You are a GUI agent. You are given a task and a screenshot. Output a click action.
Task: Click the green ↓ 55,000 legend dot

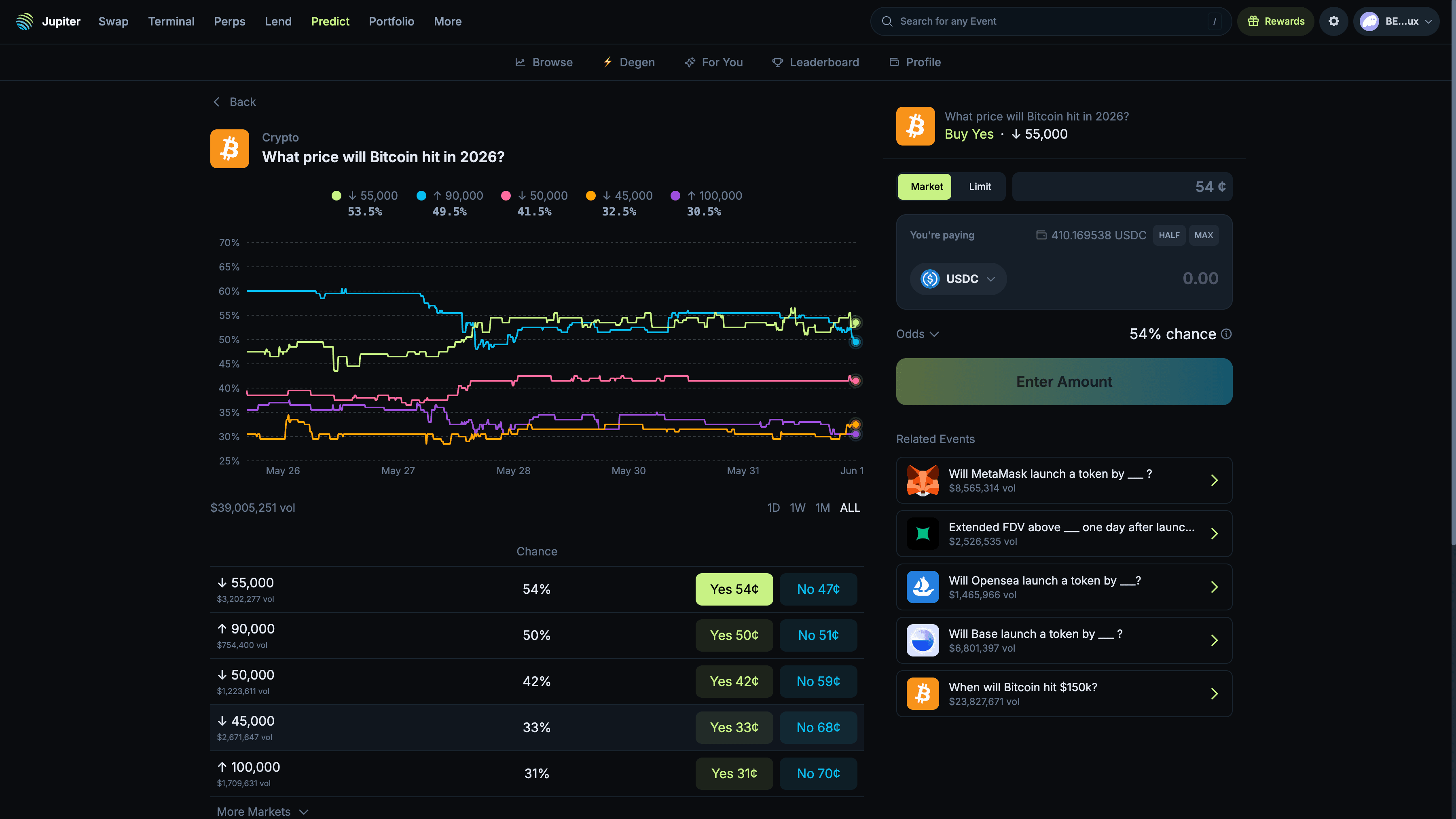click(336, 195)
